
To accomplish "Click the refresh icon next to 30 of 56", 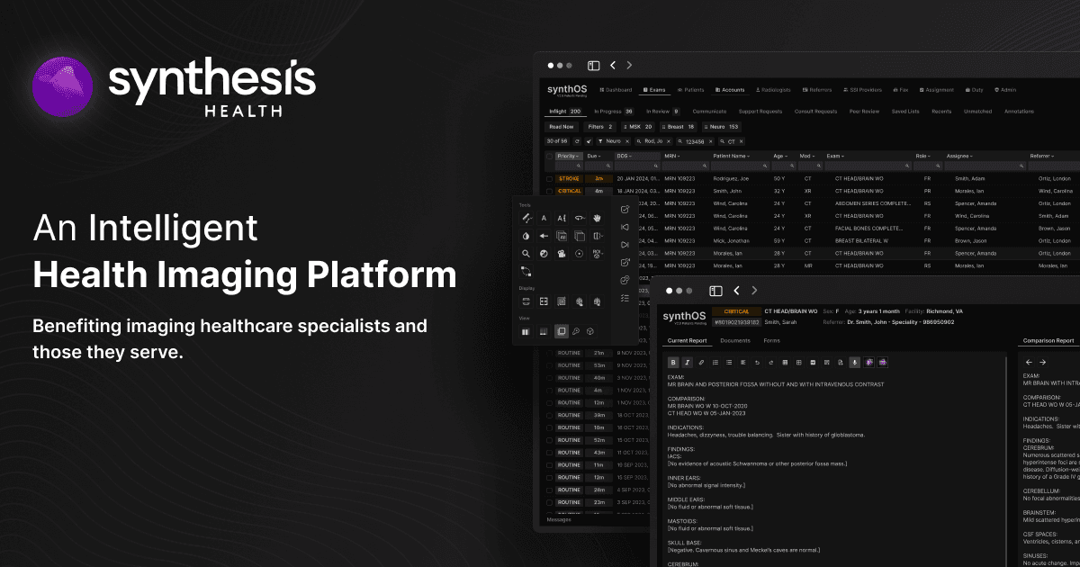I will point(577,142).
